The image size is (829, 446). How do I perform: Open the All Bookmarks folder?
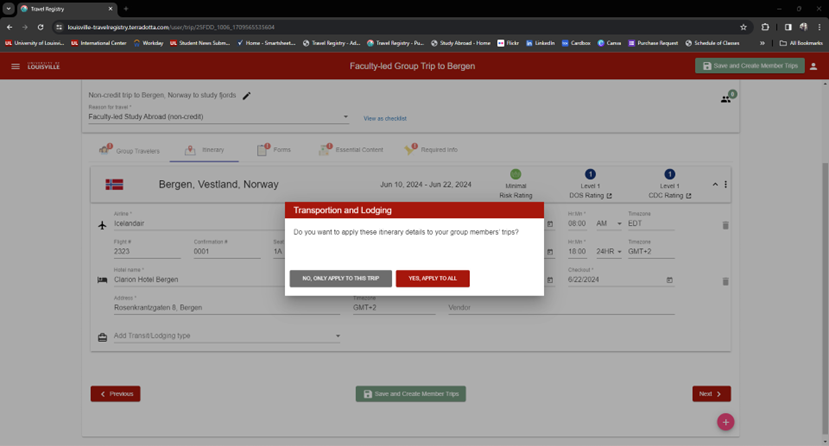point(801,43)
